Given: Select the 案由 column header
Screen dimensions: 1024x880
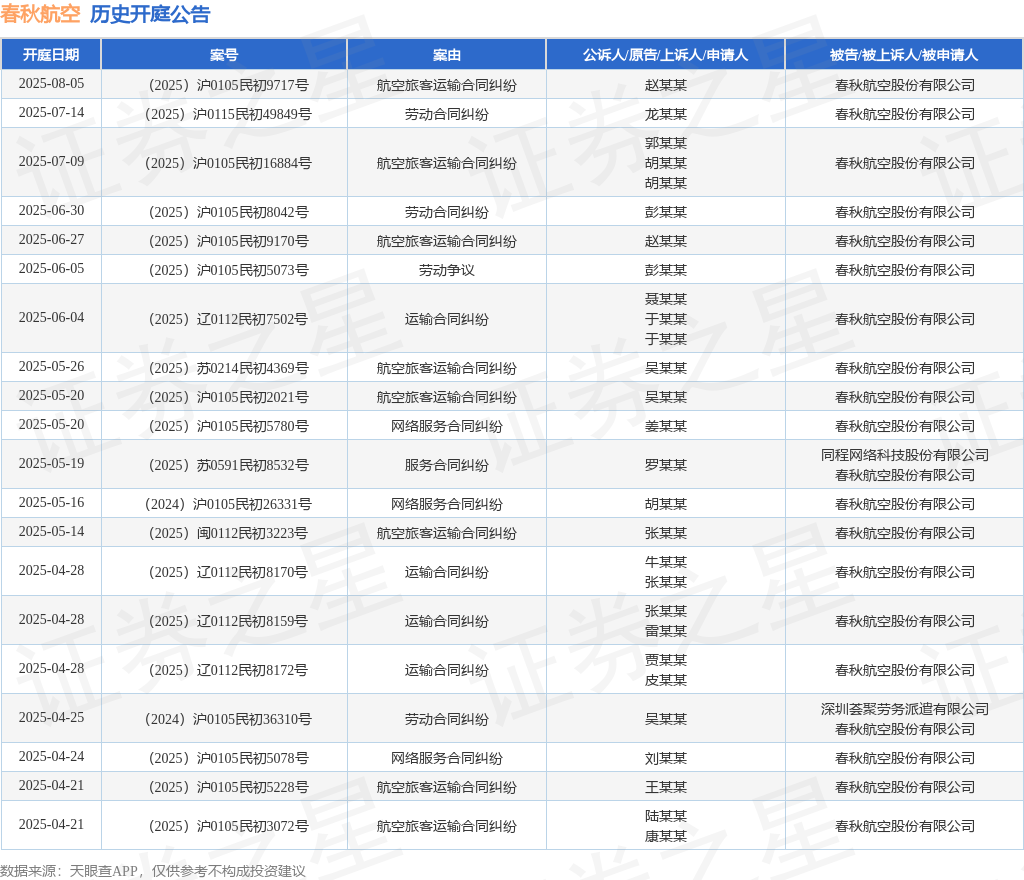Looking at the screenshot, I should tap(447, 55).
